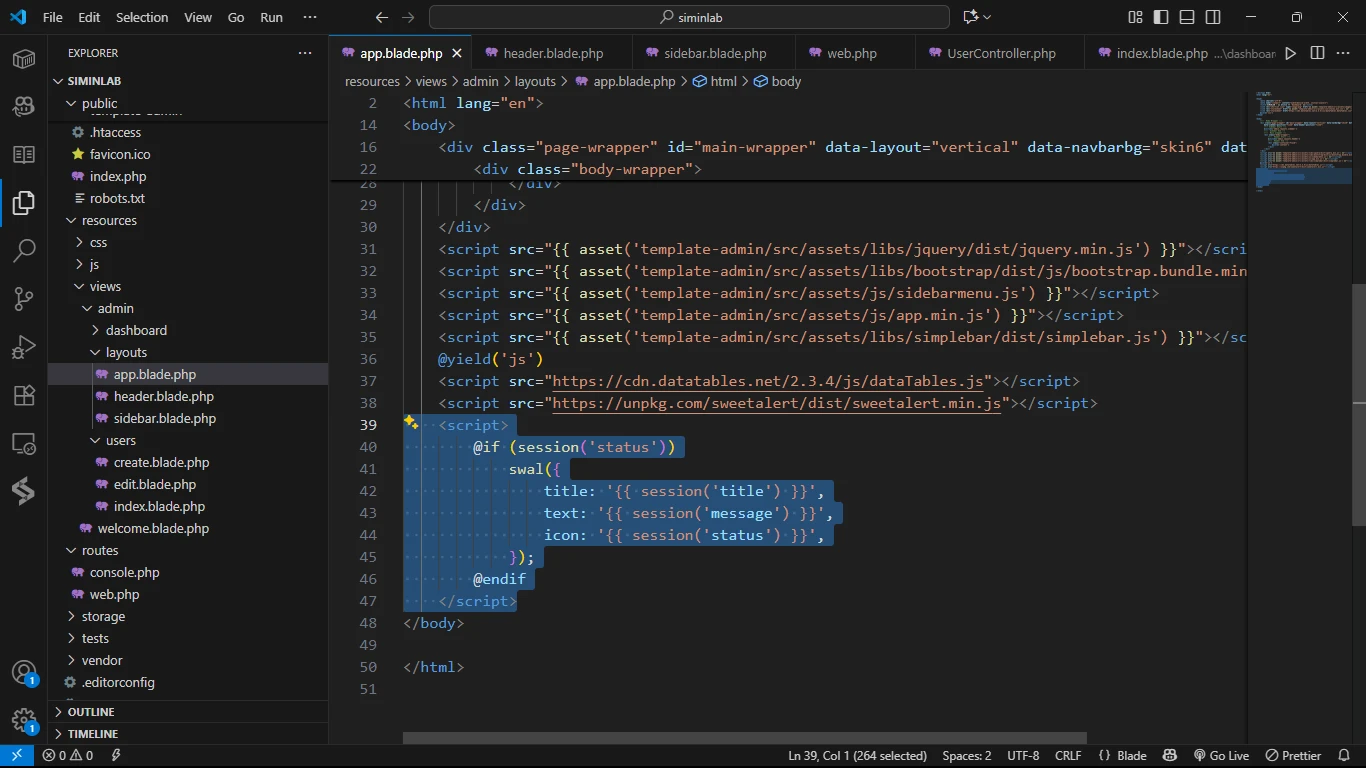Open the Extensions view
The height and width of the screenshot is (768, 1366).
[x=24, y=395]
